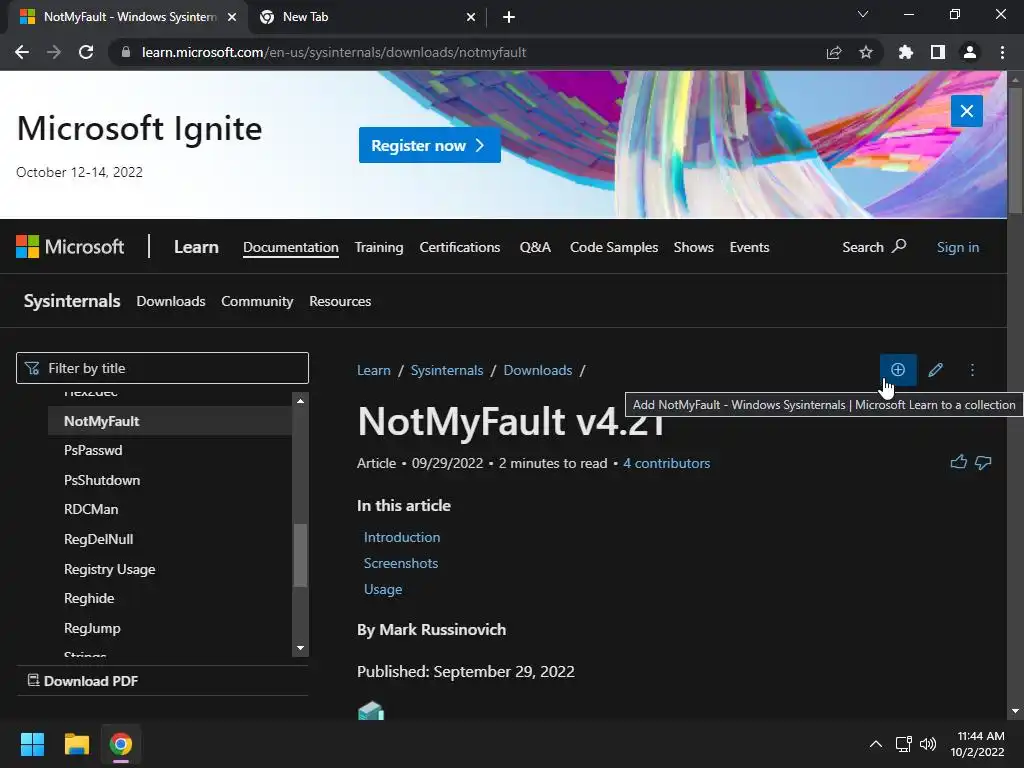Click the site lock icon in address bar

tap(126, 52)
